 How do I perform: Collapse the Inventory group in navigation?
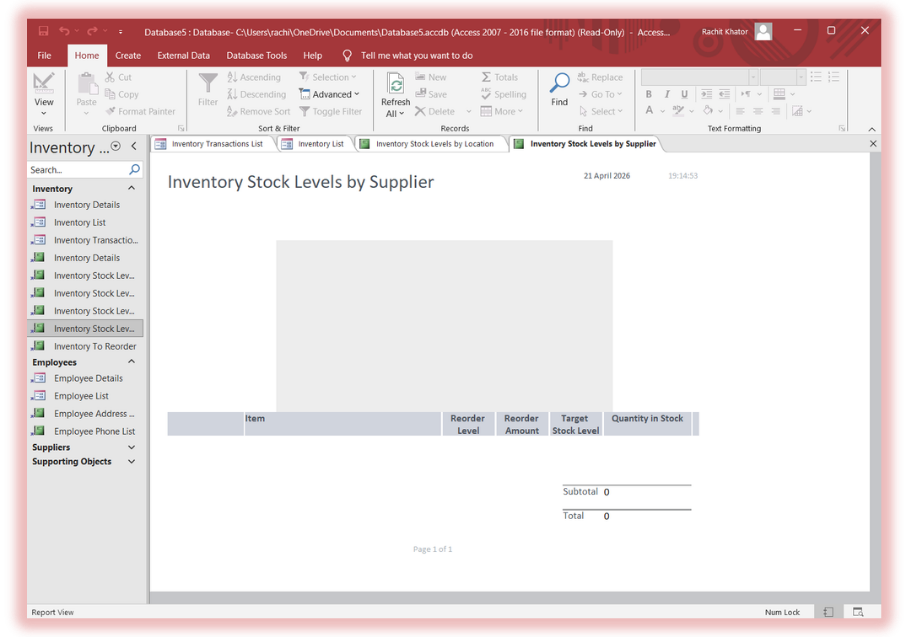(x=131, y=188)
